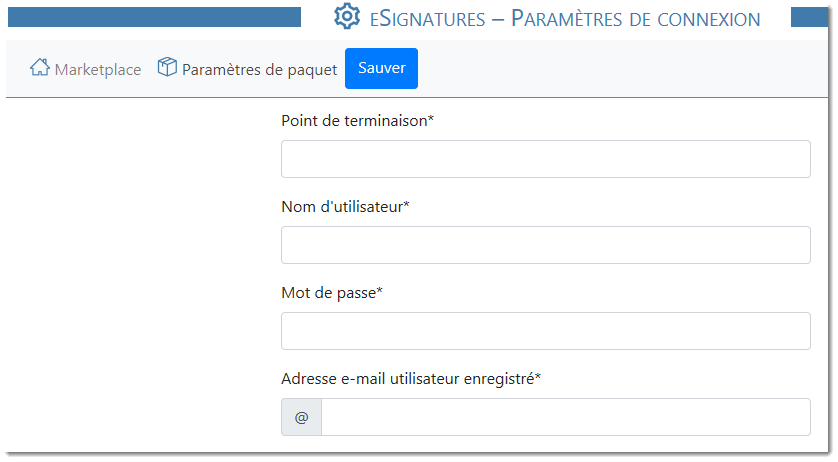Open the Marketplace link
This screenshot has width=838, height=462.
click(x=97, y=69)
